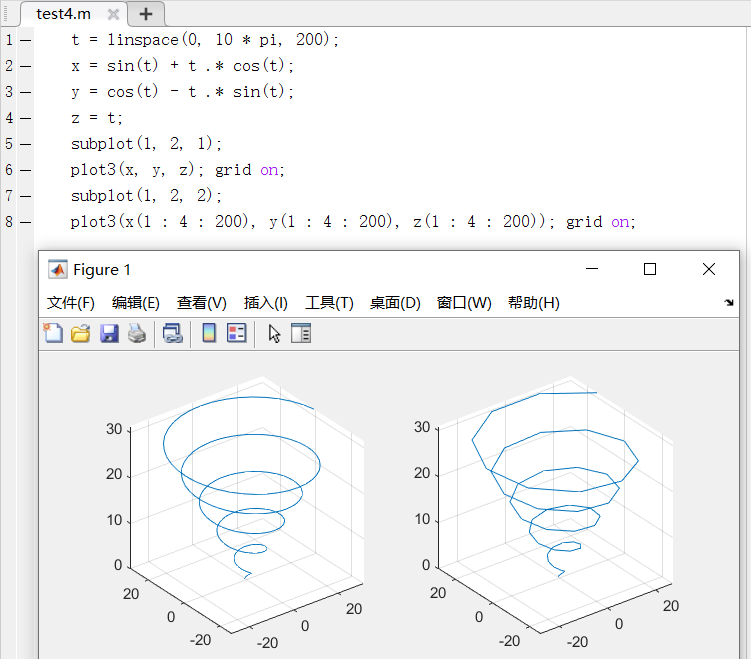This screenshot has width=751, height=659.
Task: Set breakpoint dash on line 1
Action: 26,40
